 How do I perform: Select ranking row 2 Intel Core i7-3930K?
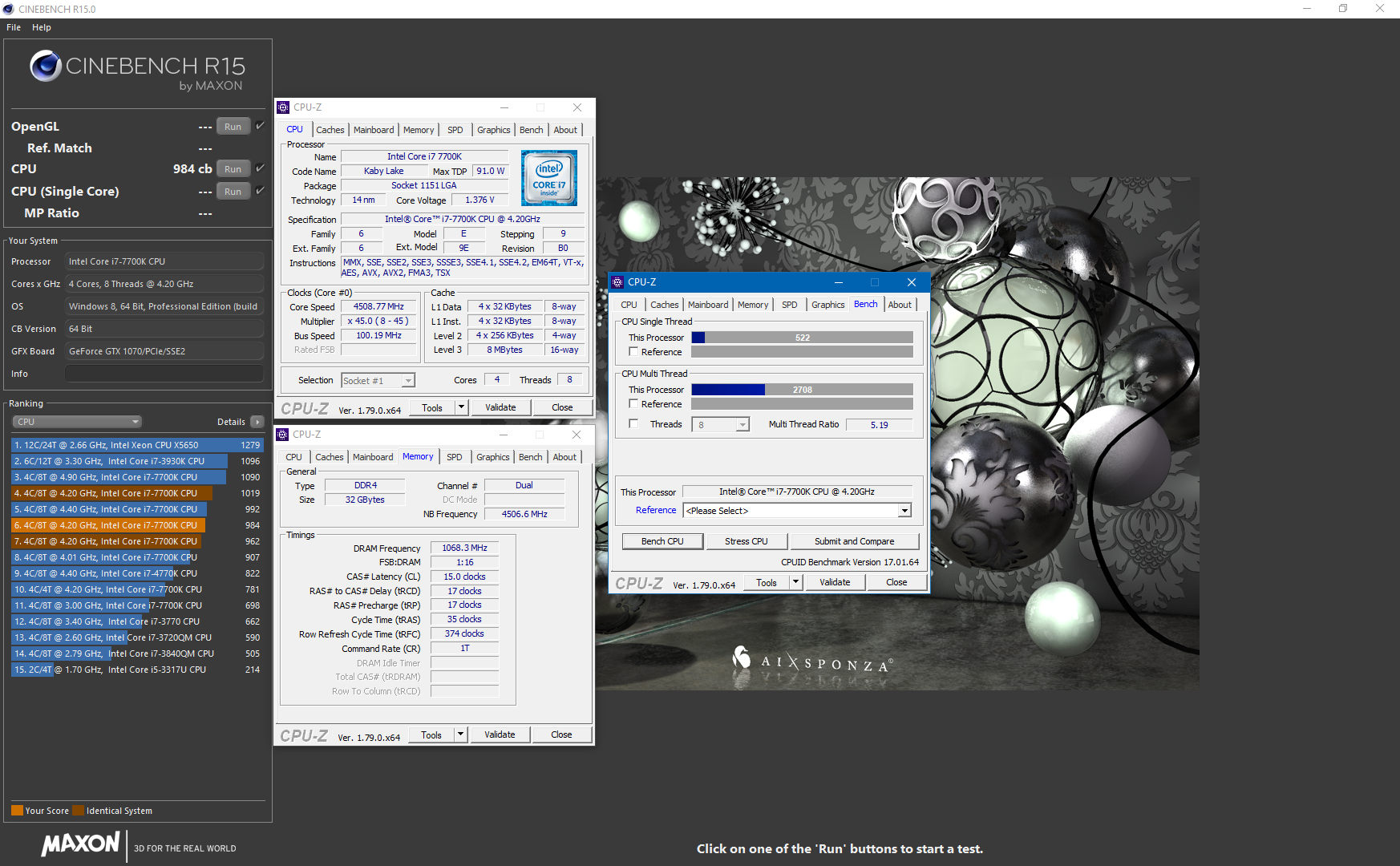point(137,461)
